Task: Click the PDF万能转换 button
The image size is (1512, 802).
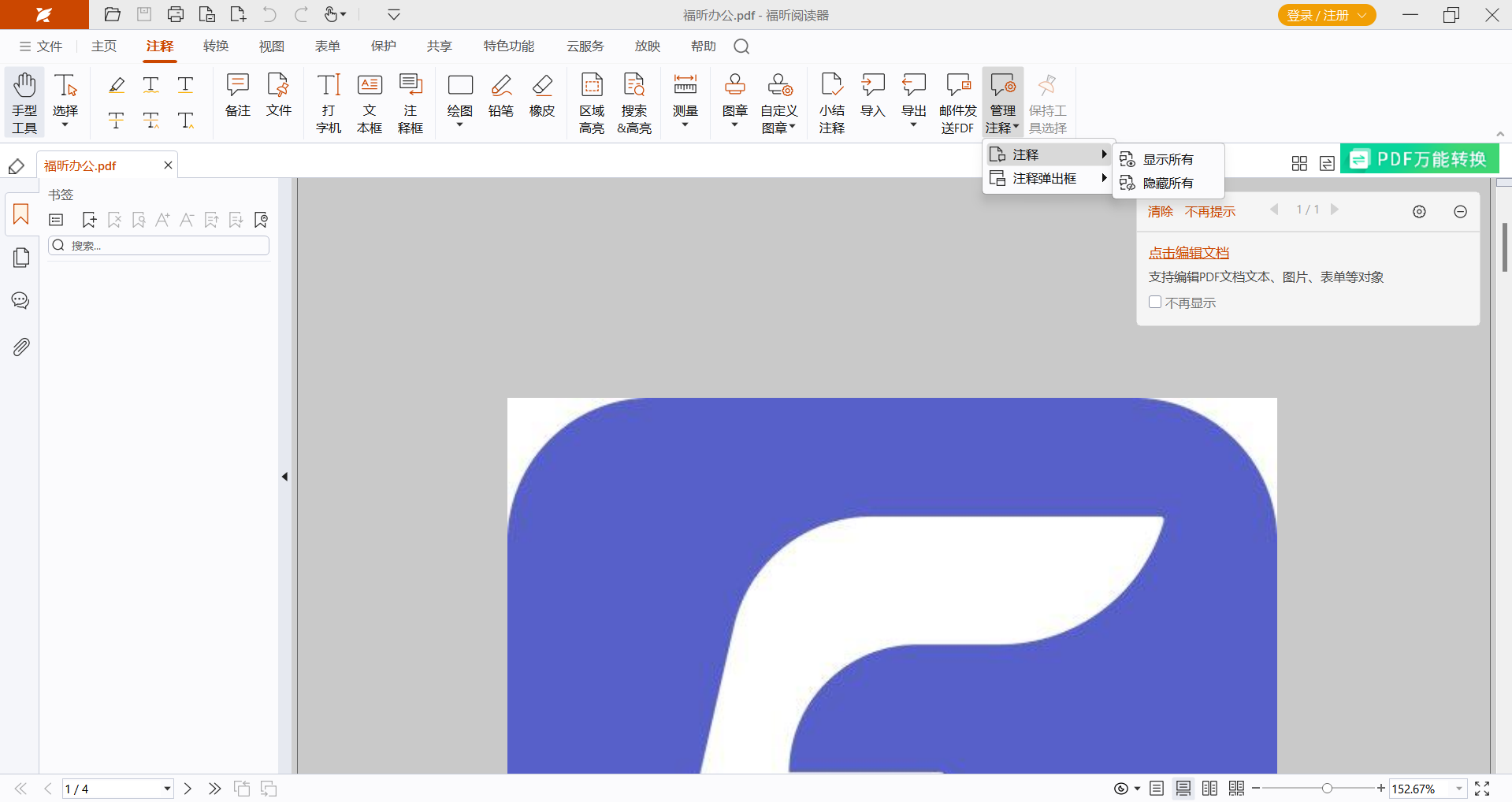Action: (1419, 159)
